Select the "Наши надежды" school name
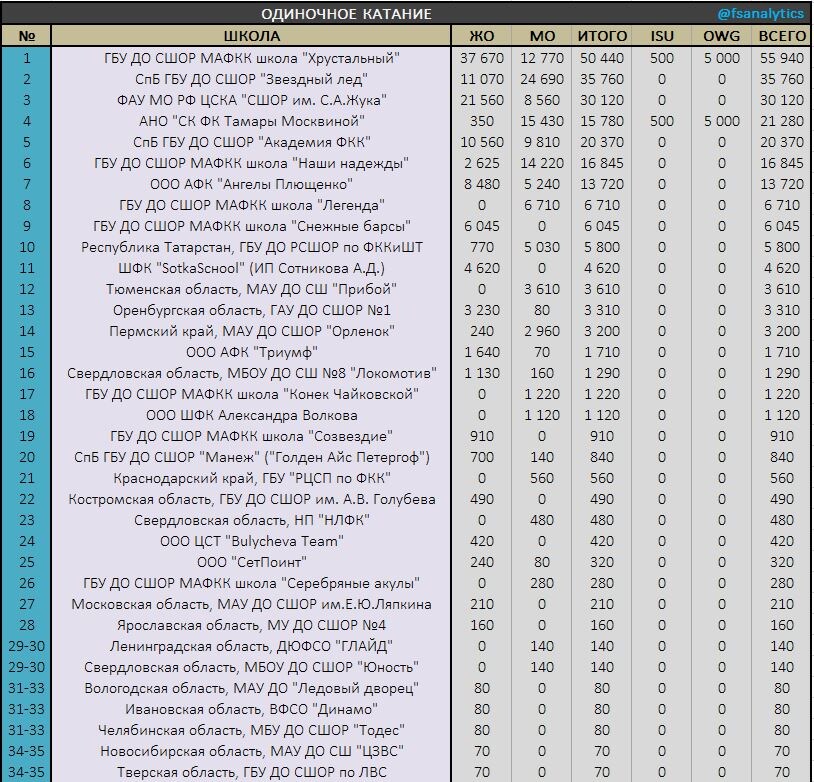The image size is (814, 782). 251,163
